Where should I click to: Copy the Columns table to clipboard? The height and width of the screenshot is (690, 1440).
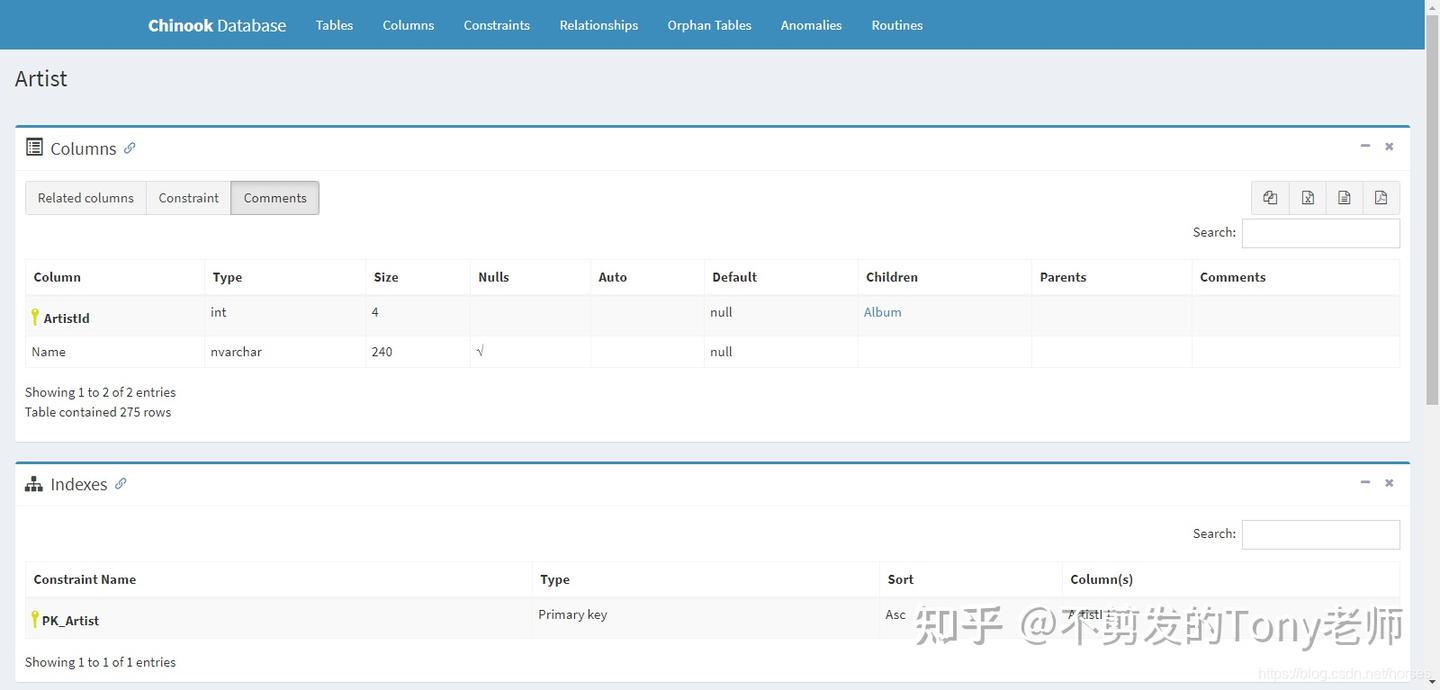click(x=1270, y=197)
